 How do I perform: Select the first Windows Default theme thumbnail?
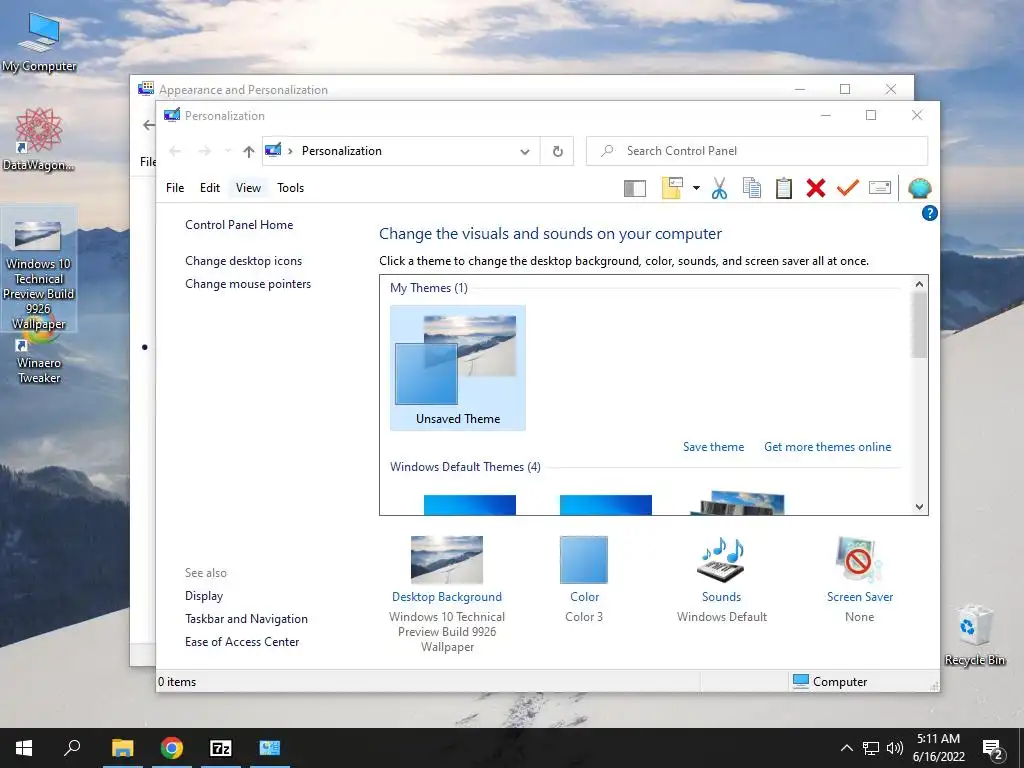pos(470,504)
